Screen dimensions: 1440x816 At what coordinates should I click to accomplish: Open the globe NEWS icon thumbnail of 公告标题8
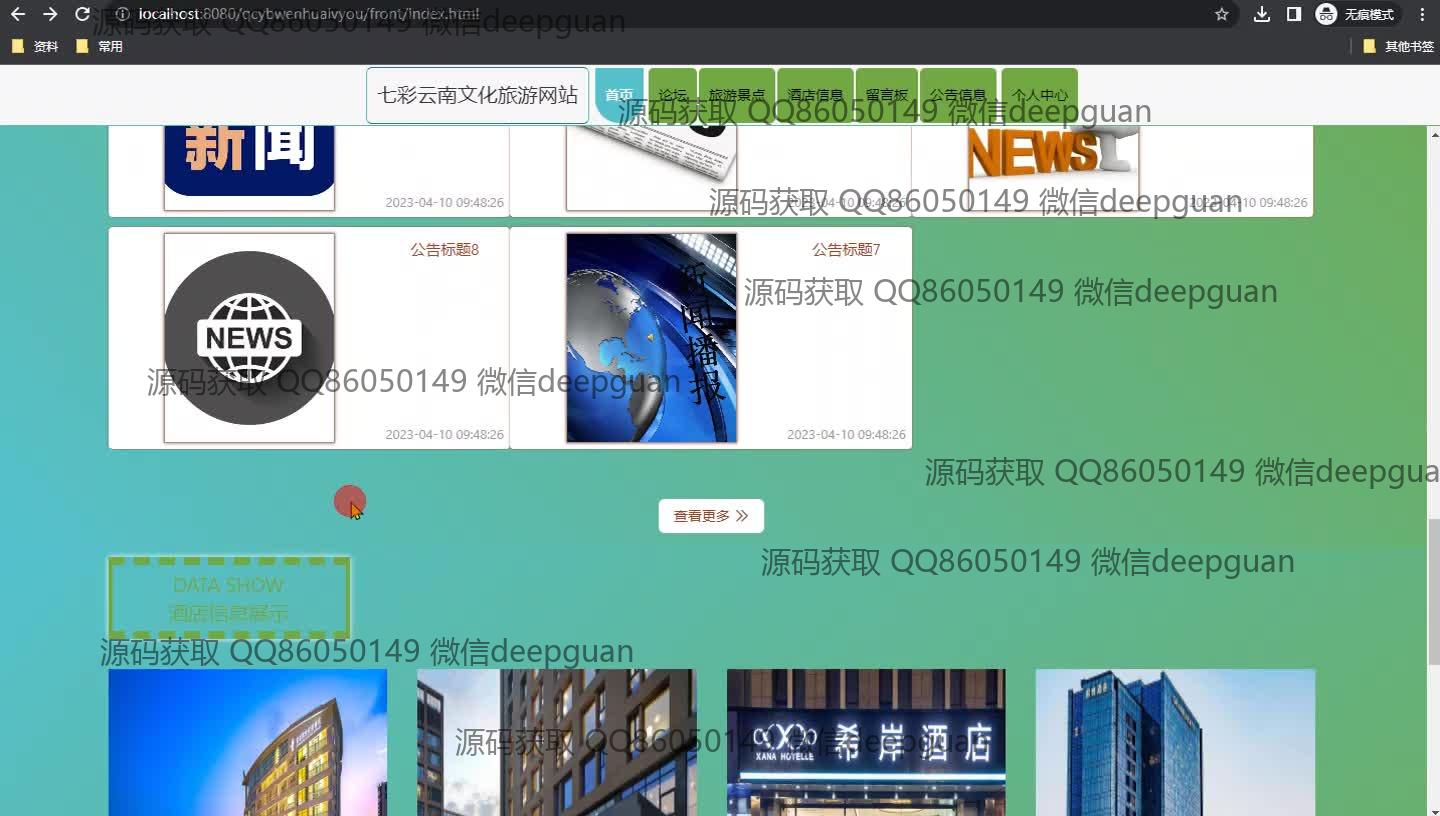(x=249, y=338)
